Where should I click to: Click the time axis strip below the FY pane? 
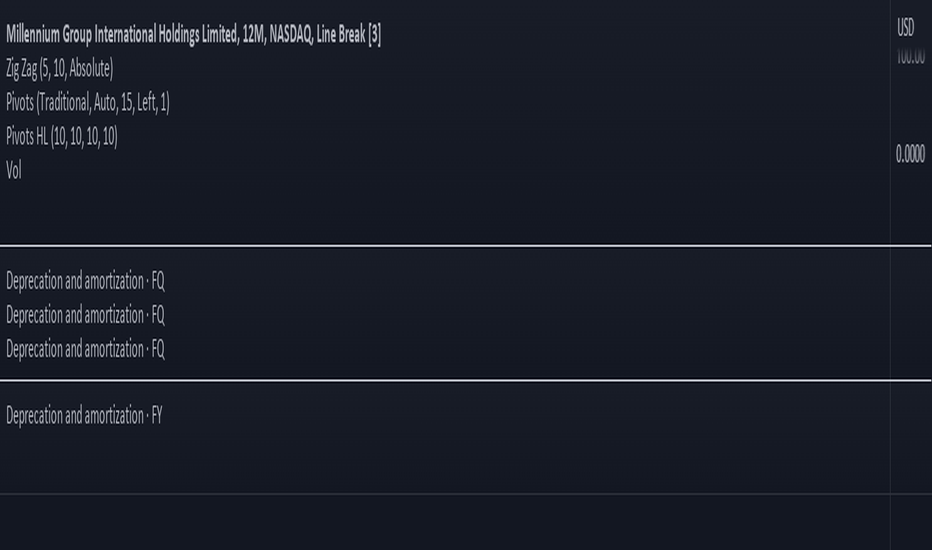(x=445, y=522)
